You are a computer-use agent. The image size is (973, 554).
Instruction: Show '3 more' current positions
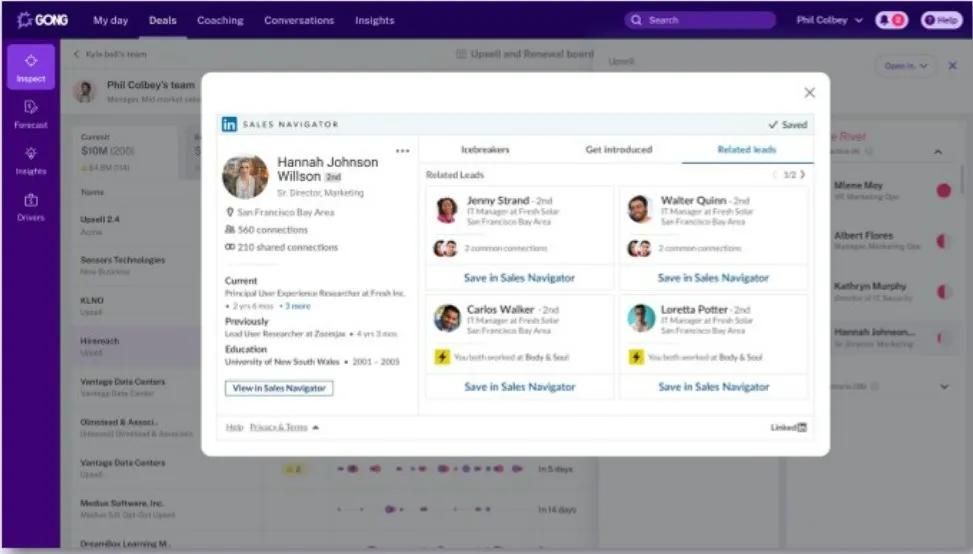point(295,306)
